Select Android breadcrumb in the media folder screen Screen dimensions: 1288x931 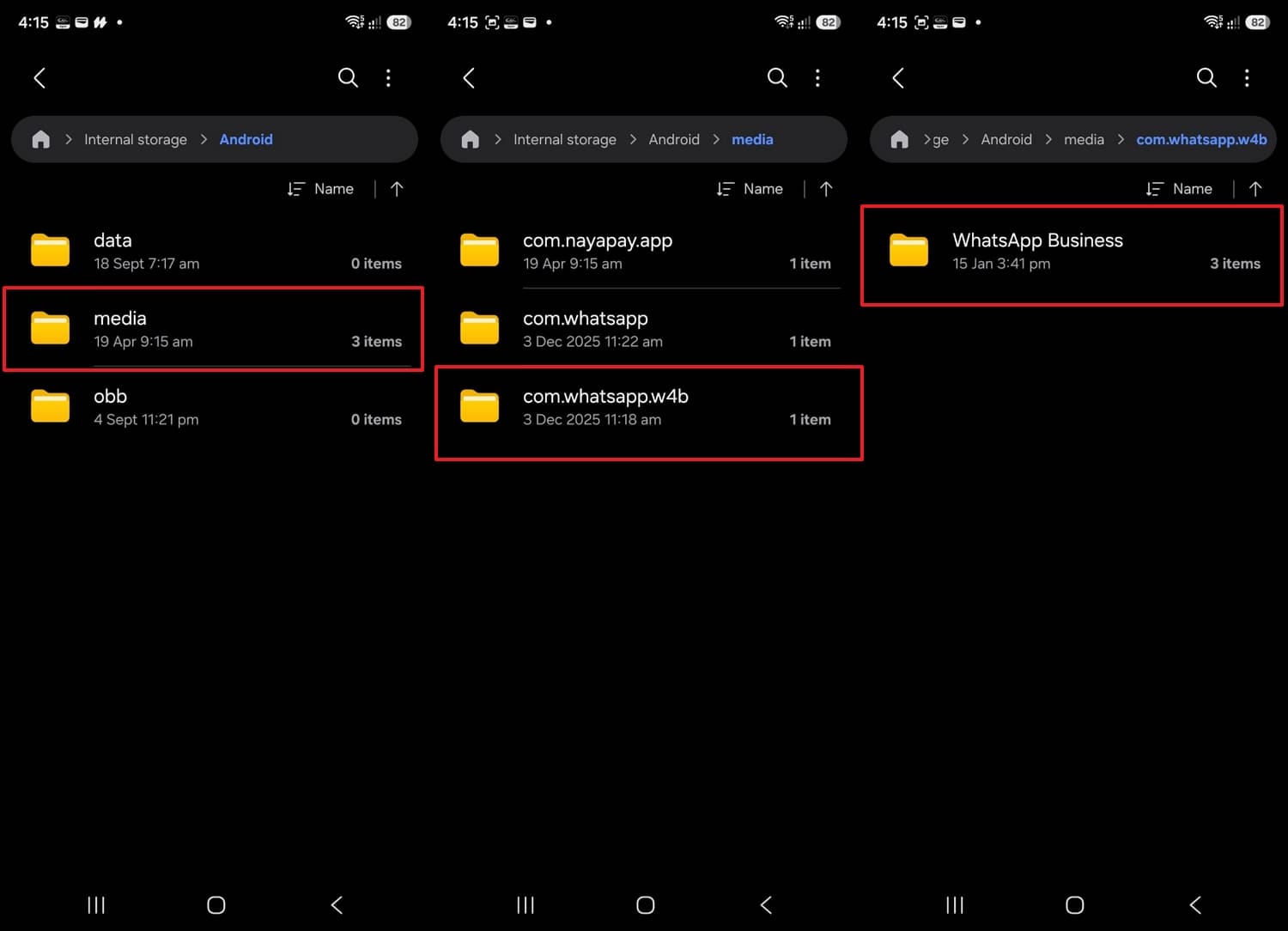(674, 139)
